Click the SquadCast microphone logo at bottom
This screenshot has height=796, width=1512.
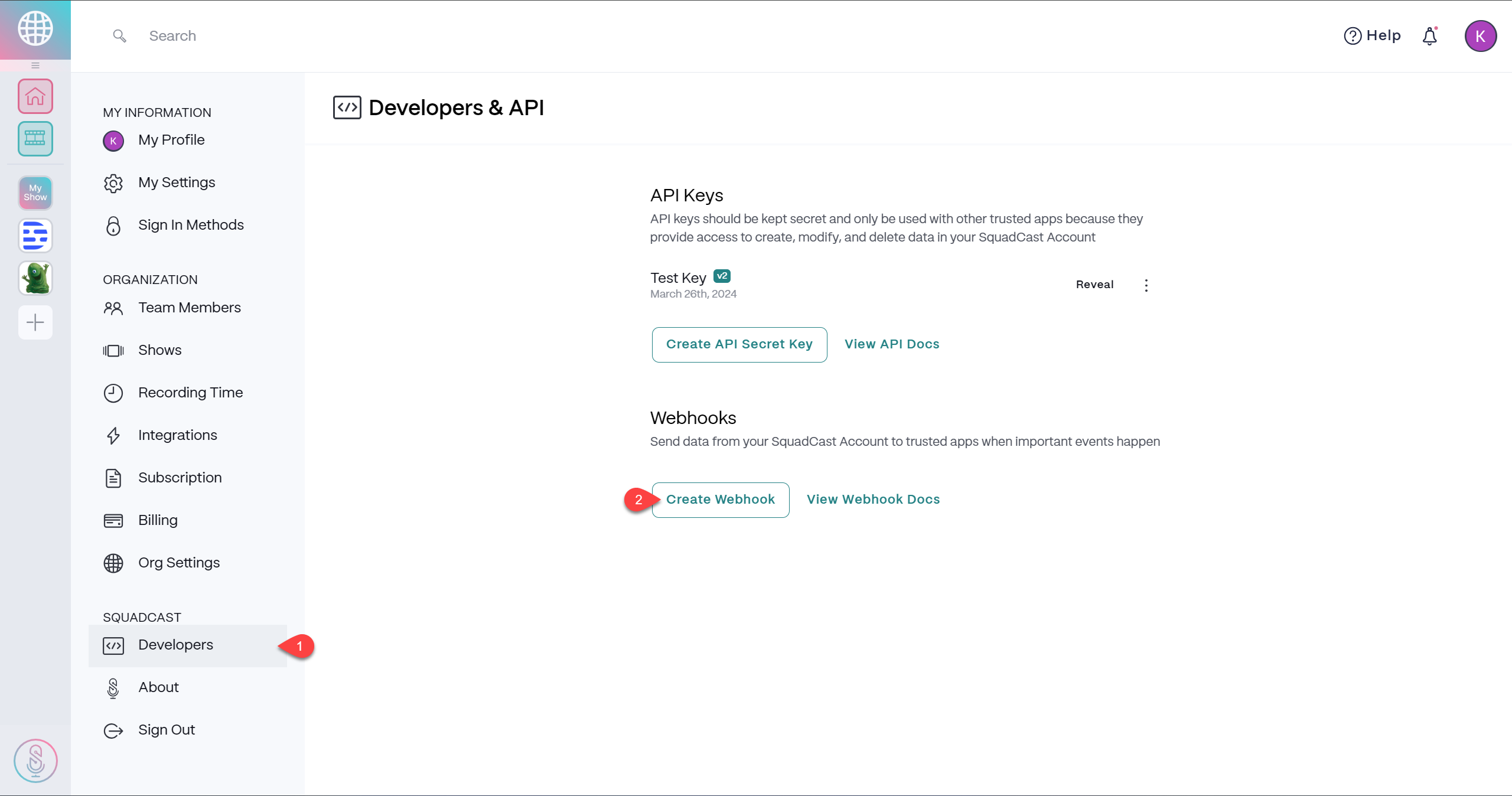point(35,761)
